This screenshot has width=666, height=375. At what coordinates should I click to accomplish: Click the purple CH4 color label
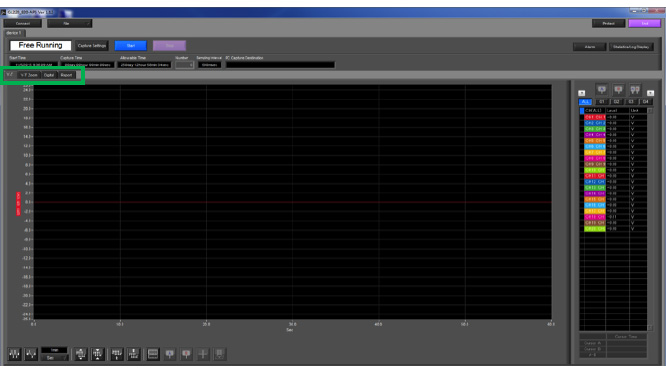[595, 135]
